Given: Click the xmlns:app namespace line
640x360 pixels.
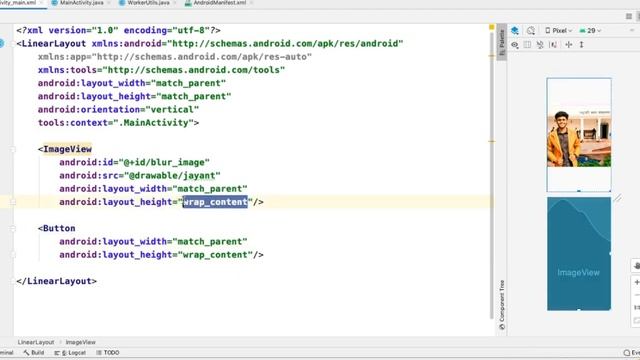Looking at the screenshot, I should coord(175,57).
